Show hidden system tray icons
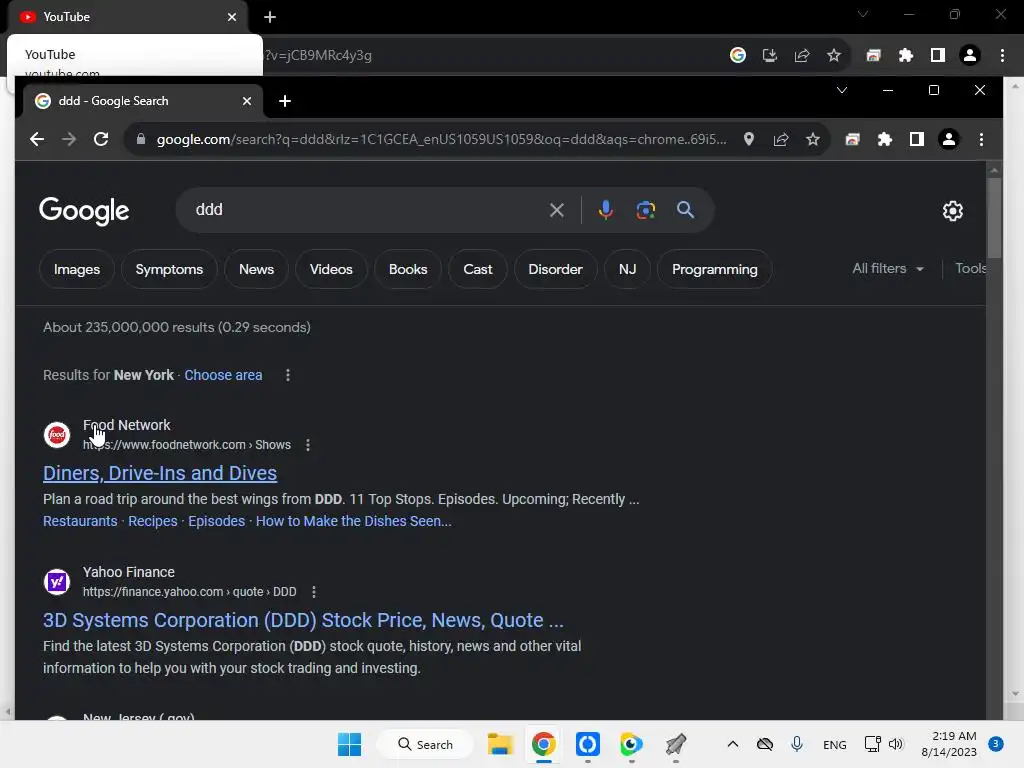This screenshot has height=768, width=1024. 733,744
